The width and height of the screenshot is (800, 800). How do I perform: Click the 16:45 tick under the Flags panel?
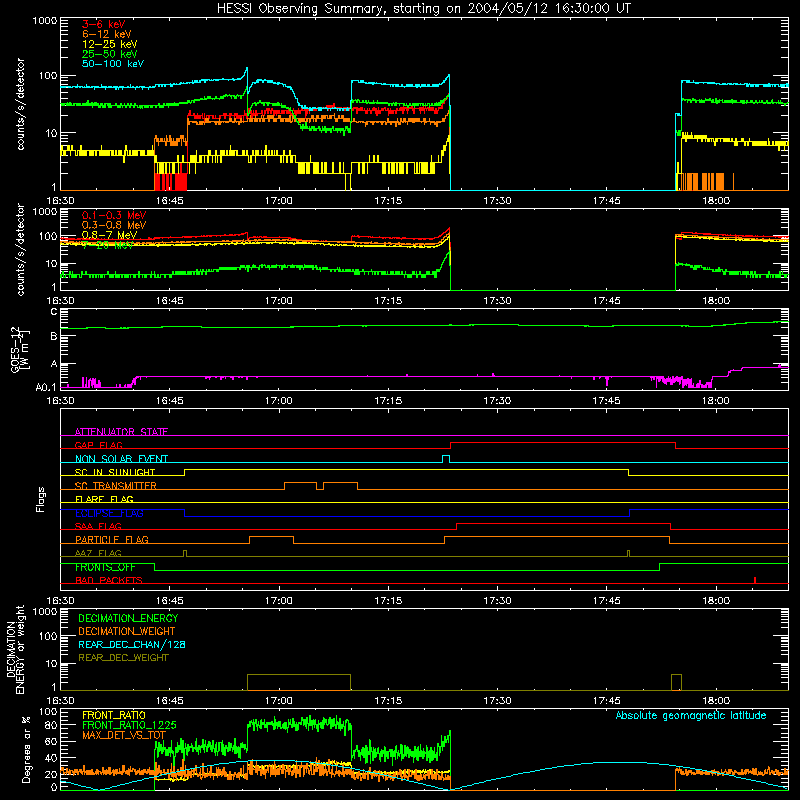click(170, 601)
